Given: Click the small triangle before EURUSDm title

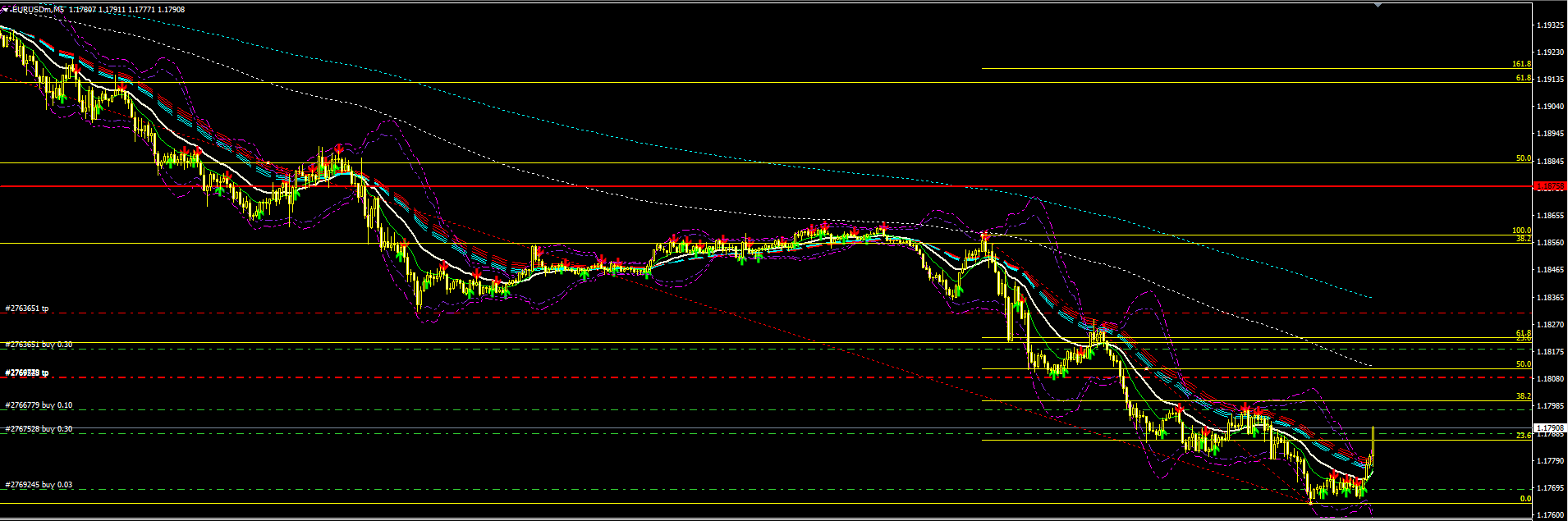Looking at the screenshot, I should pyautogui.click(x=6, y=10).
